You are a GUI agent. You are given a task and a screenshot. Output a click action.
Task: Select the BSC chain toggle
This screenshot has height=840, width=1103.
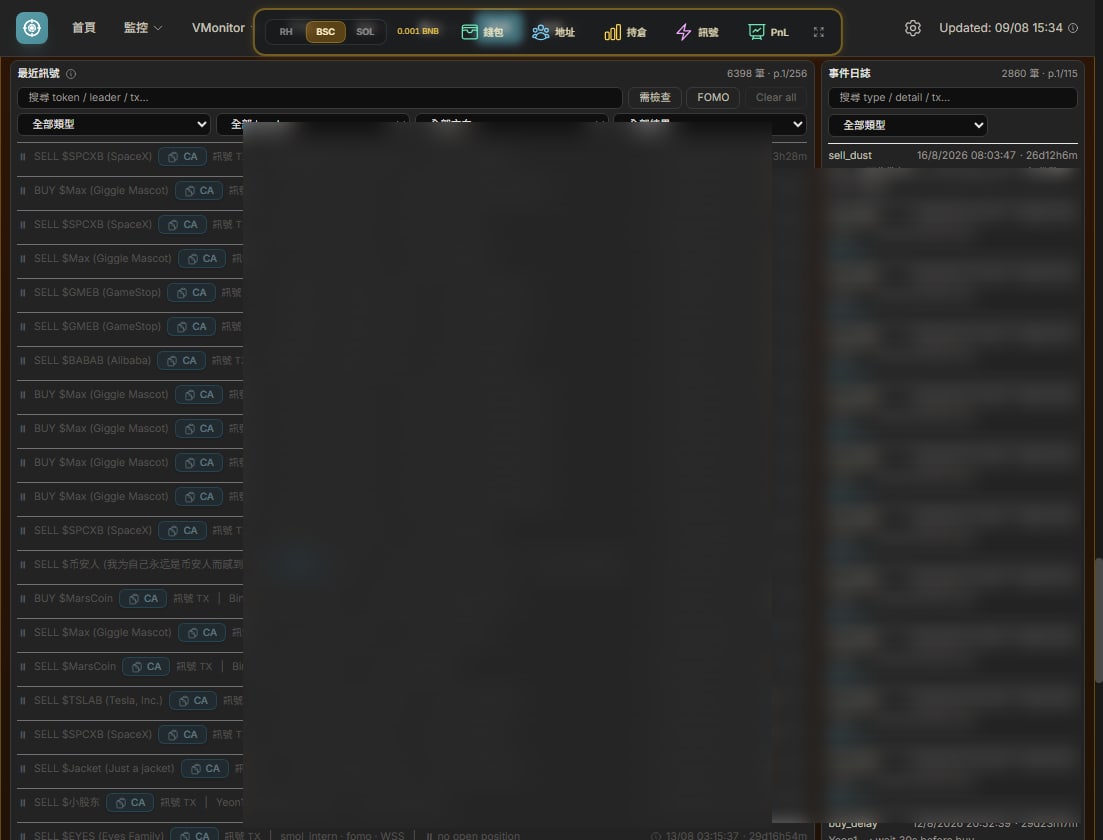(325, 32)
